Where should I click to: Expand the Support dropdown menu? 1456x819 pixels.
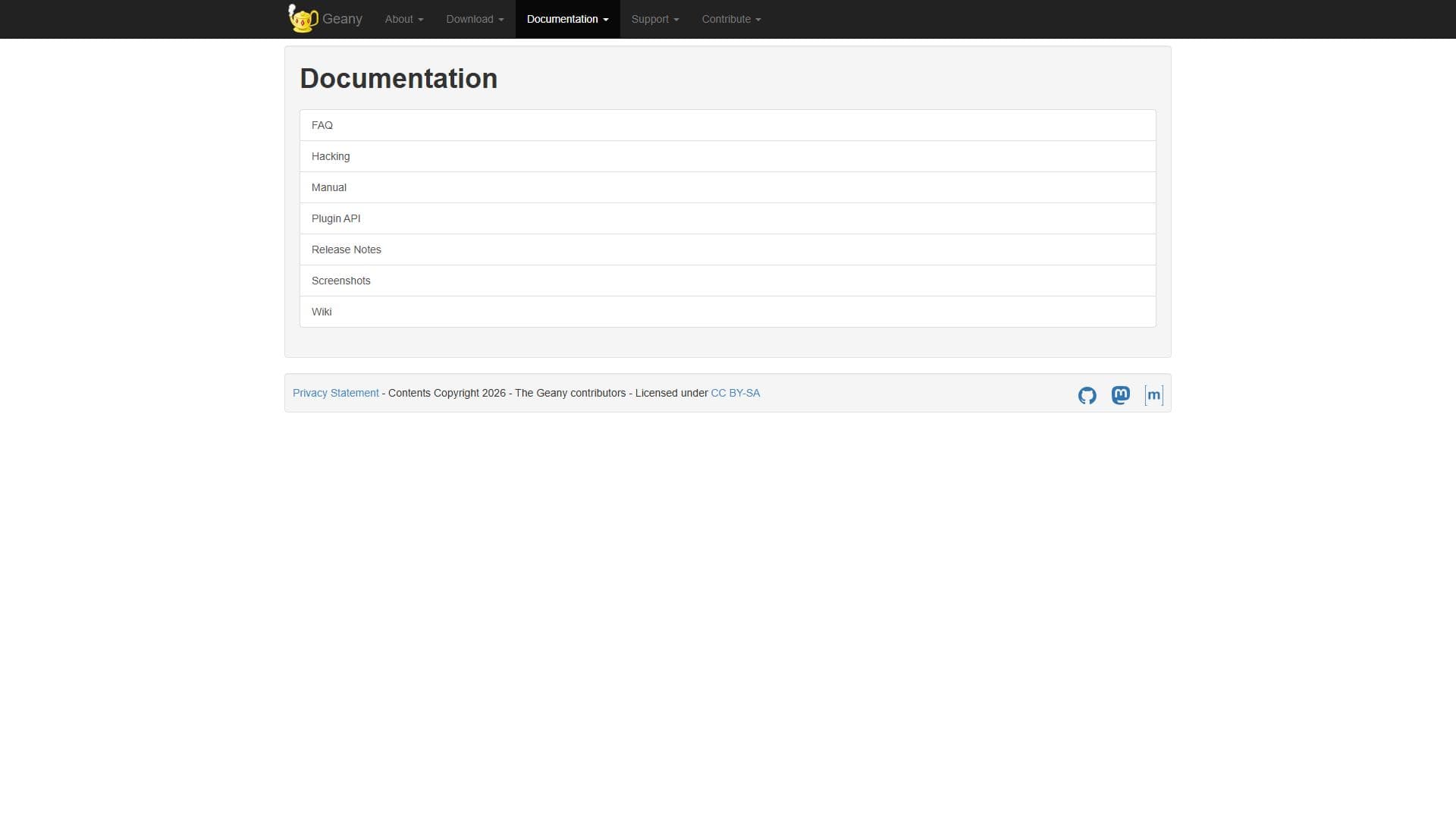coord(655,19)
